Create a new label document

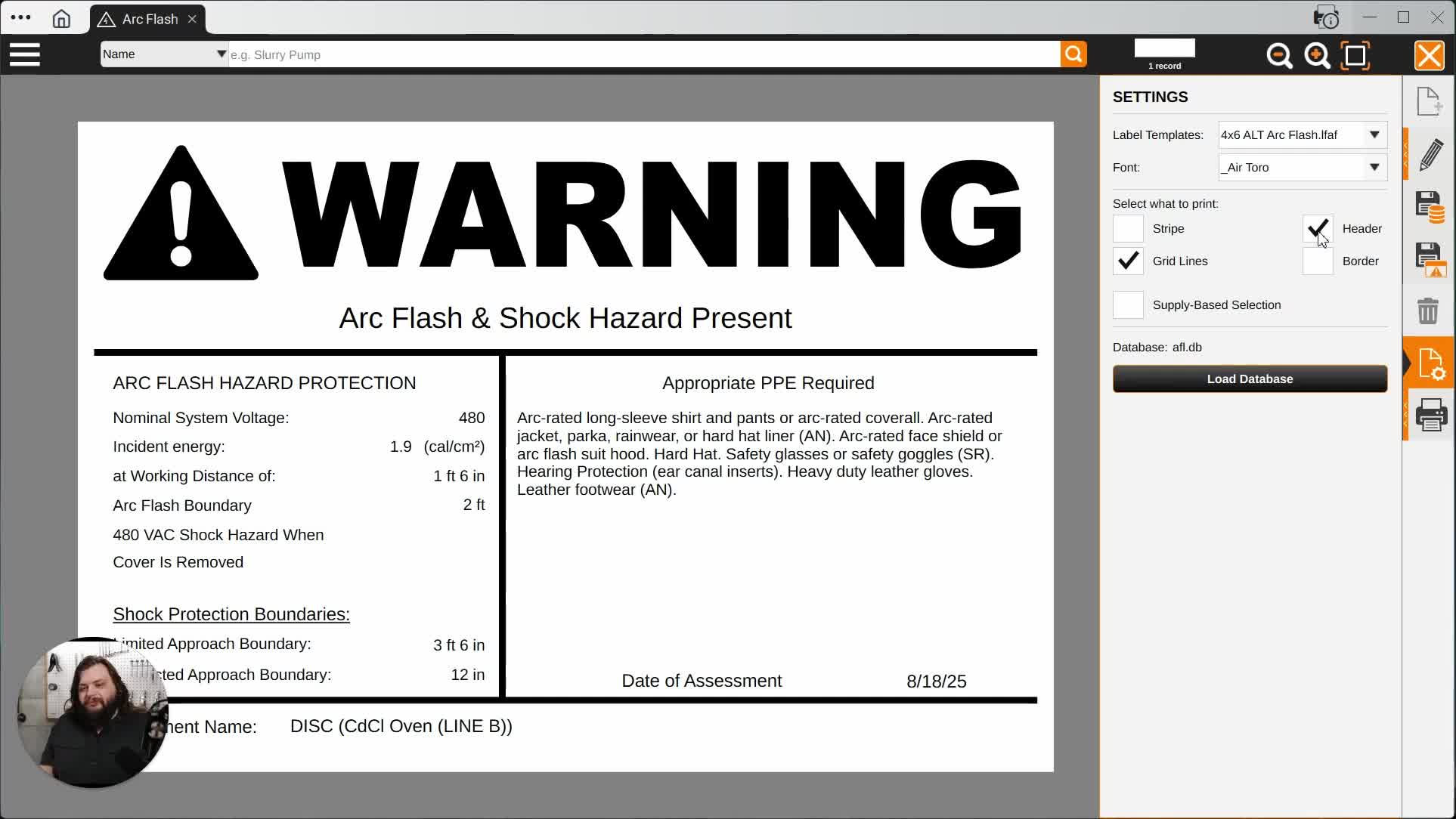(1429, 101)
